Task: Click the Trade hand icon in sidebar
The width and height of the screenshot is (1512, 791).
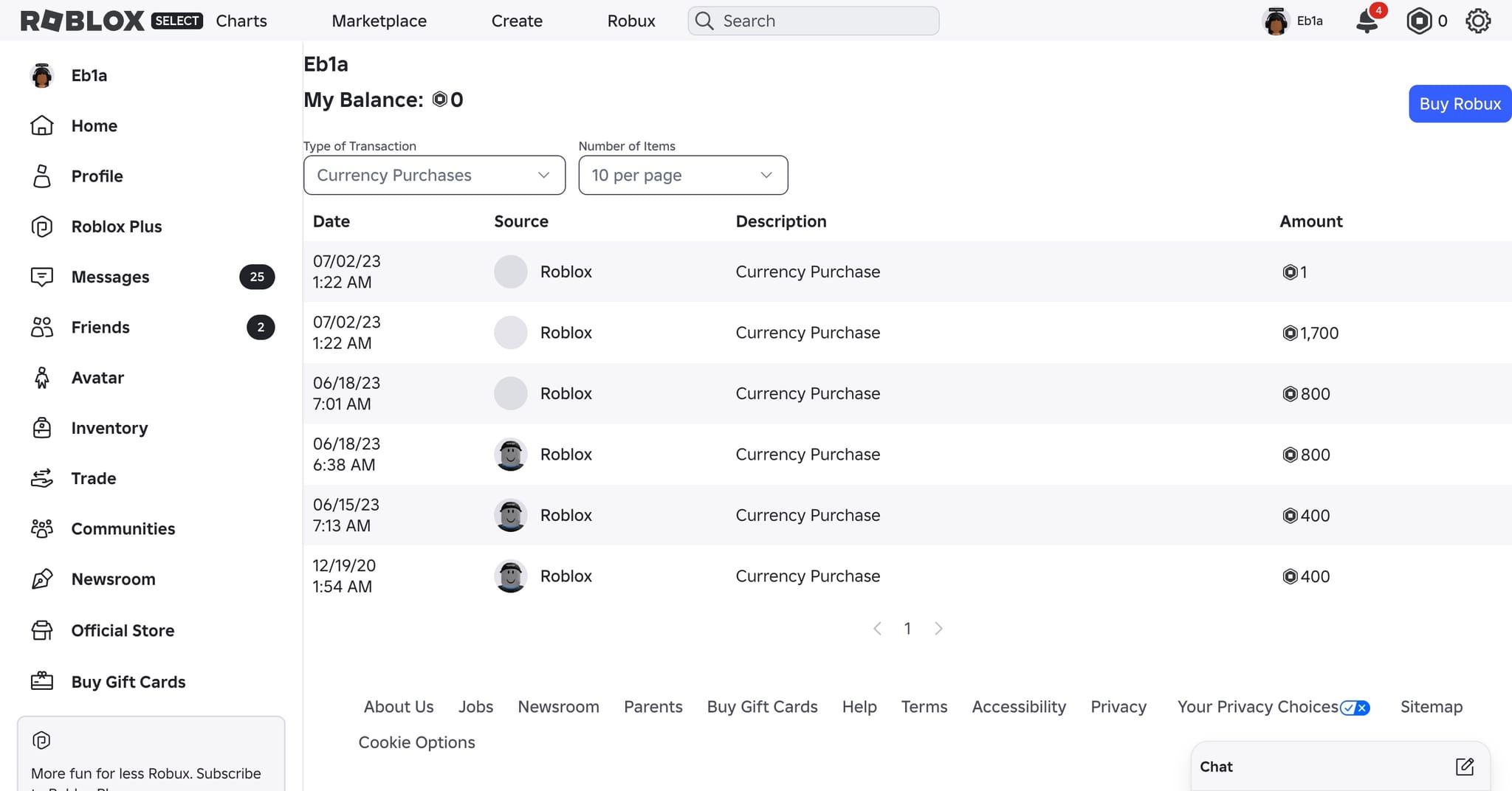Action: (x=42, y=478)
